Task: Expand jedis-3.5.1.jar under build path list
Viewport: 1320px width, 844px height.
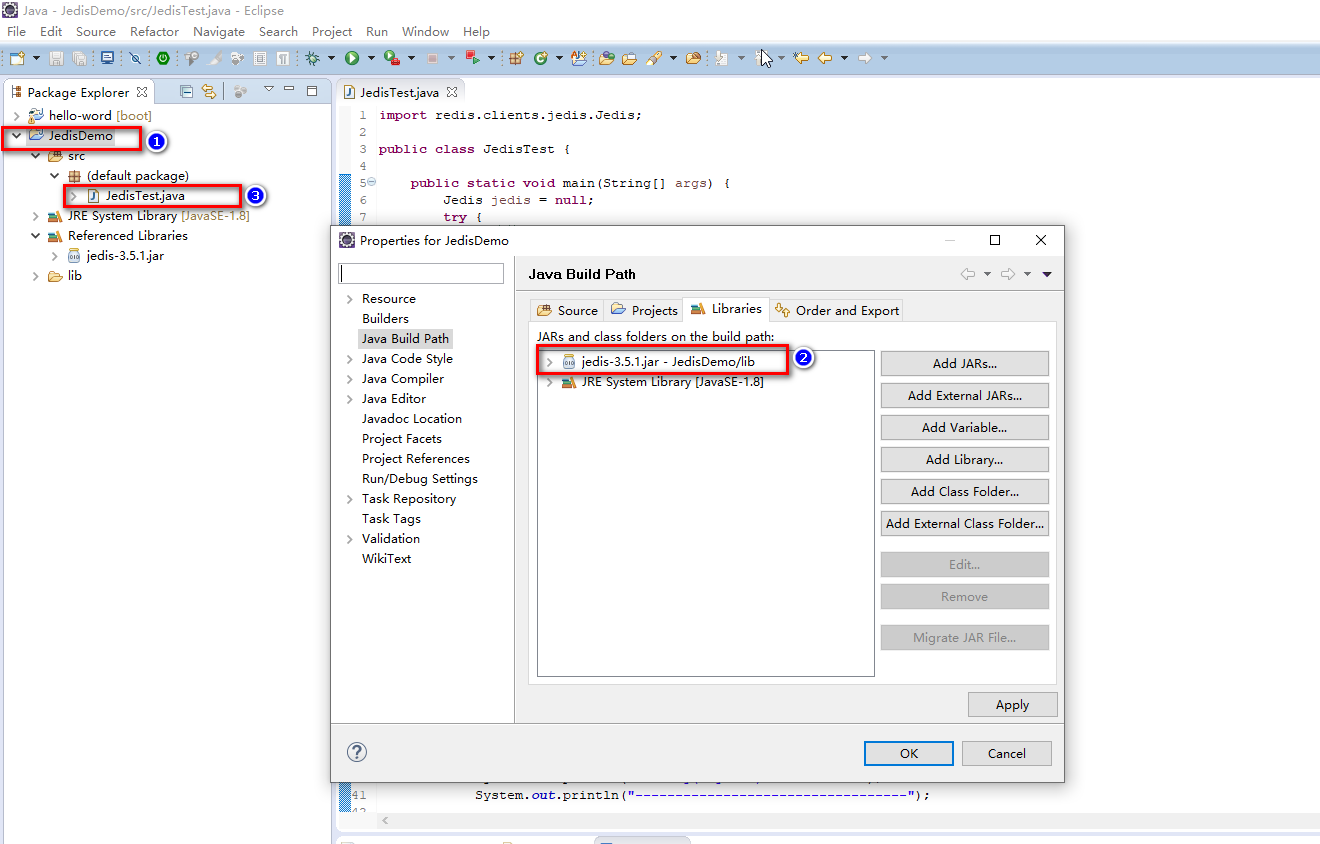Action: (549, 363)
